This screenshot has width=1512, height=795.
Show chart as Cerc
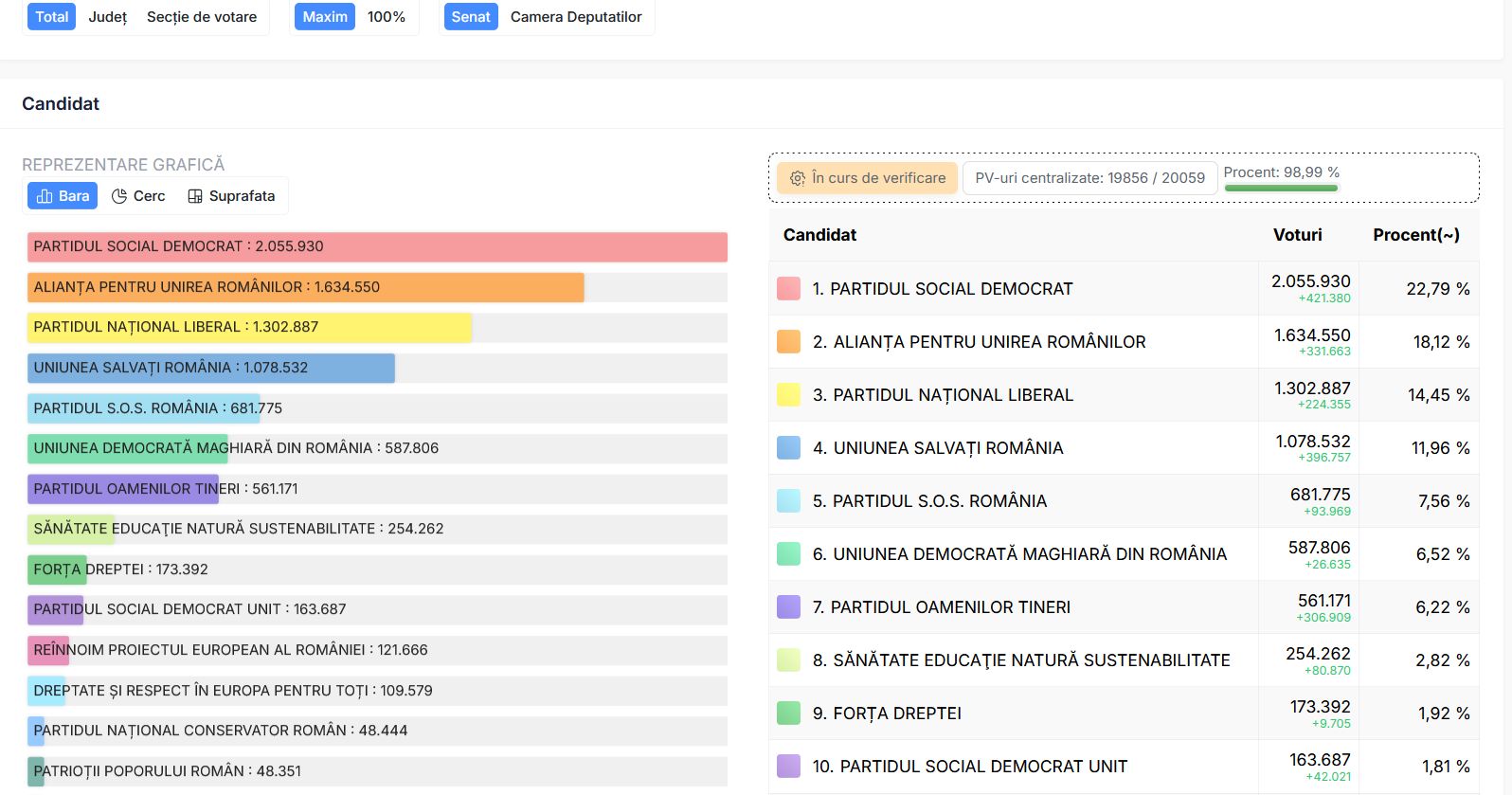pyautogui.click(x=138, y=196)
